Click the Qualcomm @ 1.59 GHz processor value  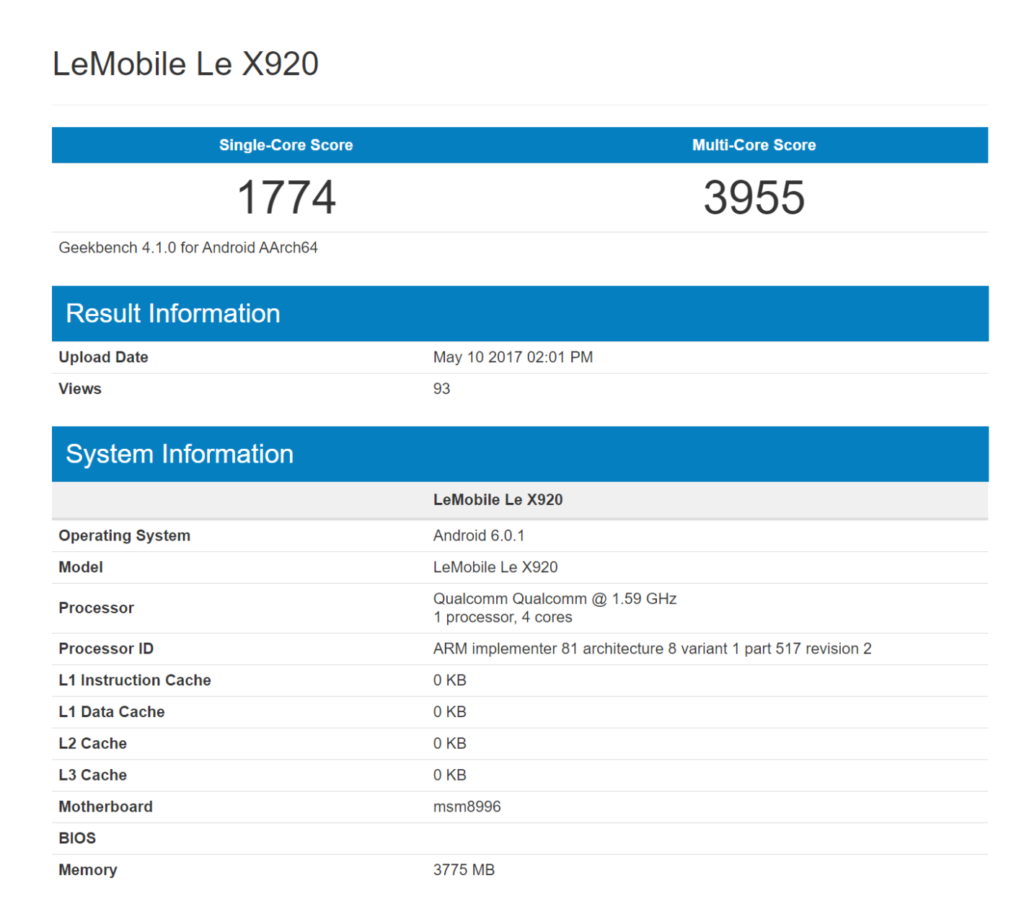click(x=554, y=599)
